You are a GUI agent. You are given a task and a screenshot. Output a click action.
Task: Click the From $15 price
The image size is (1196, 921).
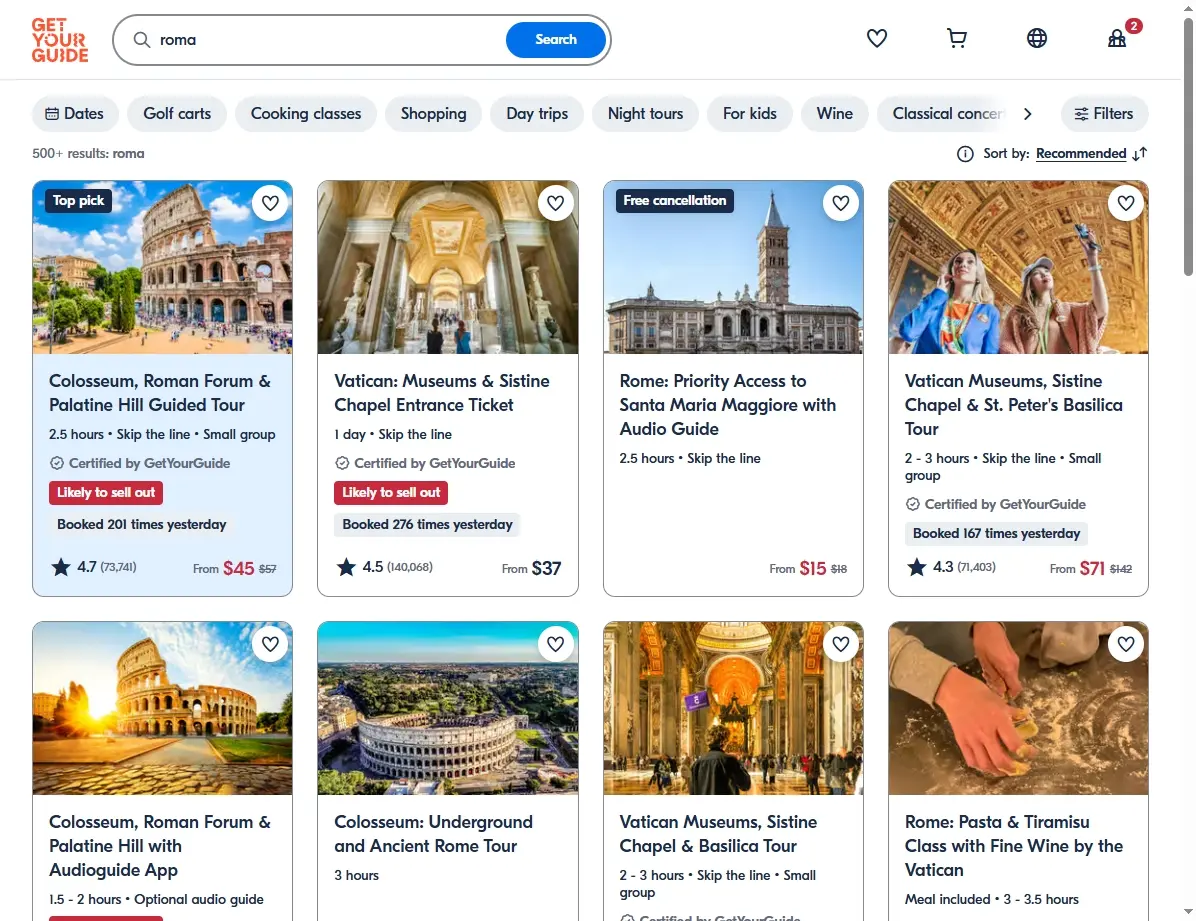click(808, 568)
